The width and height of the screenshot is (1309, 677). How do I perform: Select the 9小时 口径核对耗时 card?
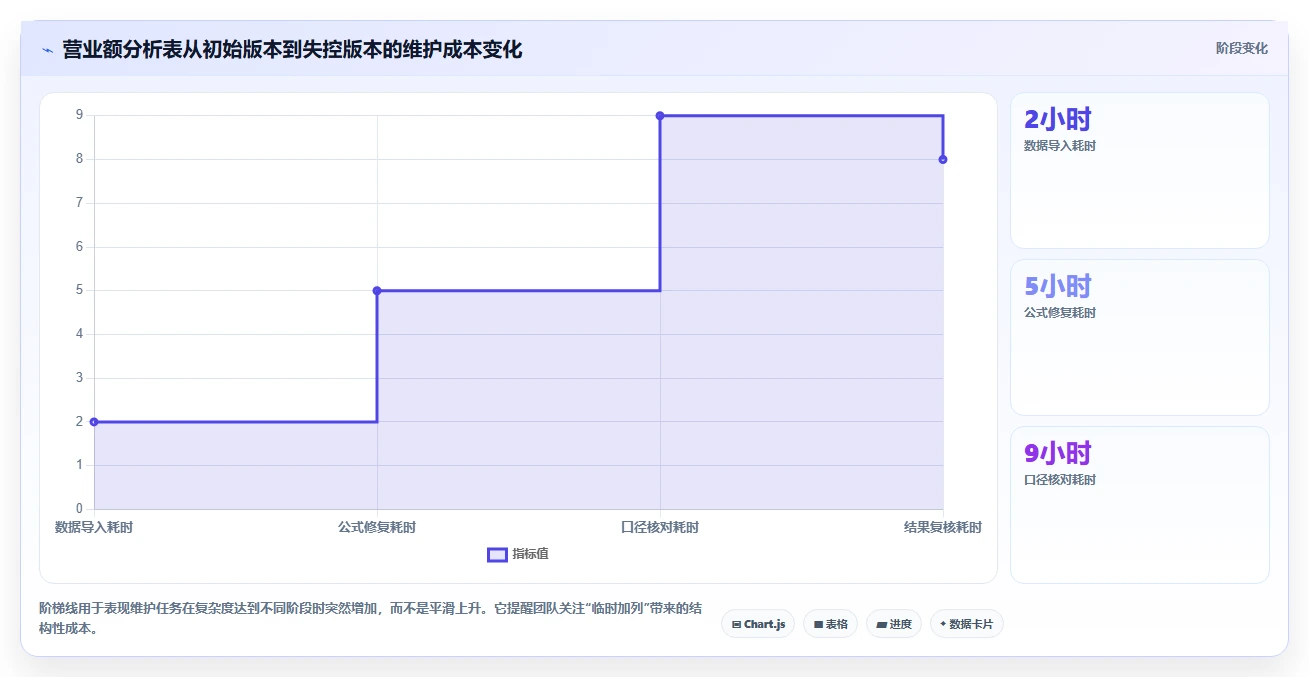pyautogui.click(x=1139, y=504)
